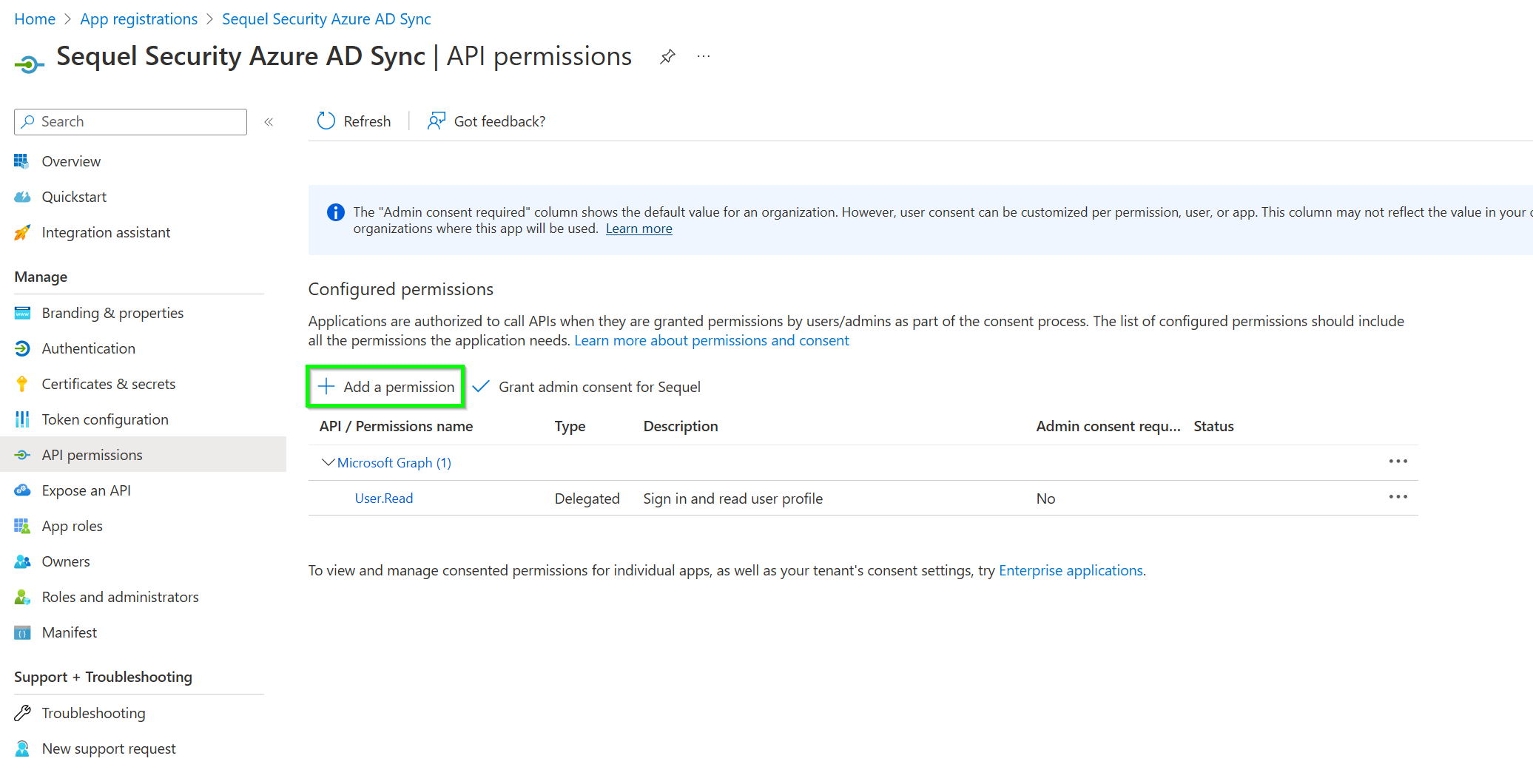Click the Got feedback? button label
1533x784 pixels.
coord(499,121)
